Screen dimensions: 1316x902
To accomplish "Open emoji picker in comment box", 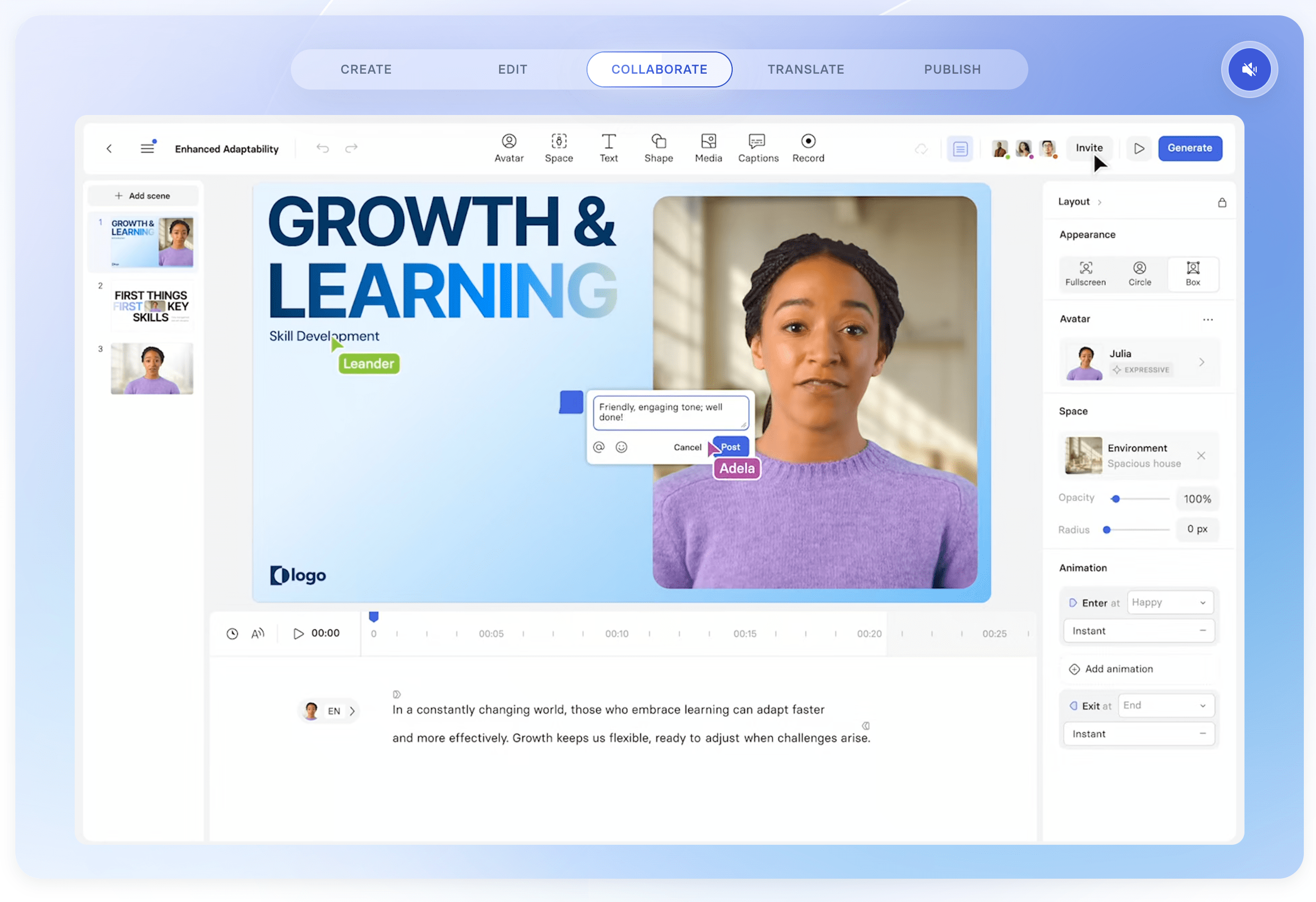I will click(621, 447).
